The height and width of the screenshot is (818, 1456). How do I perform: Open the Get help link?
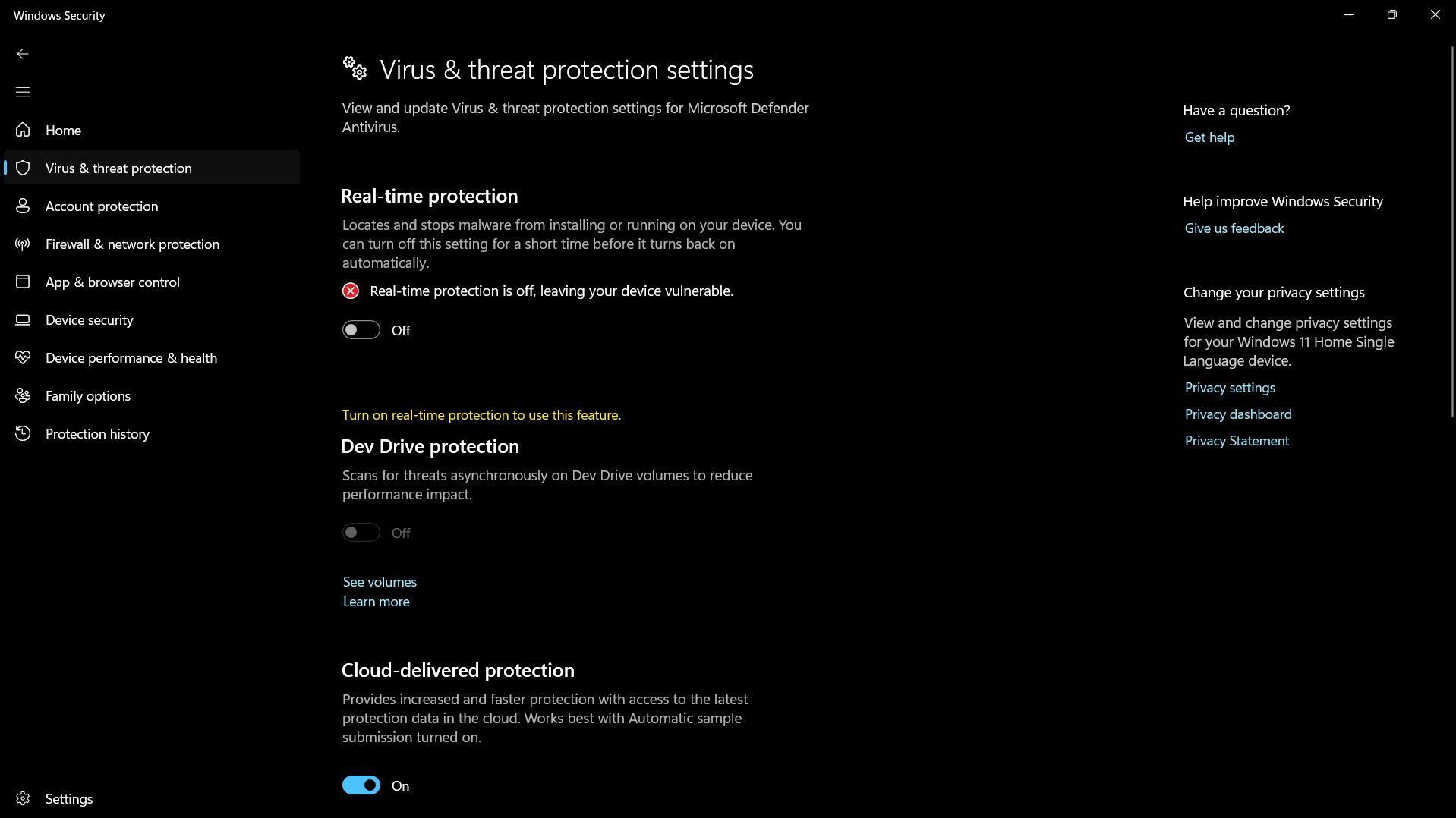click(x=1209, y=137)
